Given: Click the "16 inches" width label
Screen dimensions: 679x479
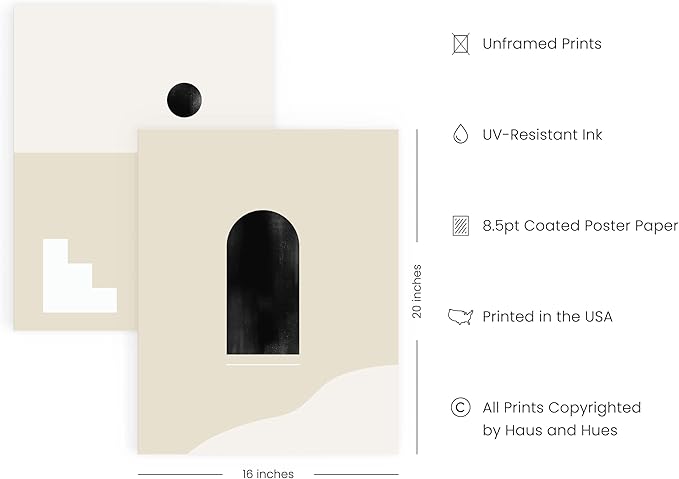Looking at the screenshot, I should pos(268,474).
